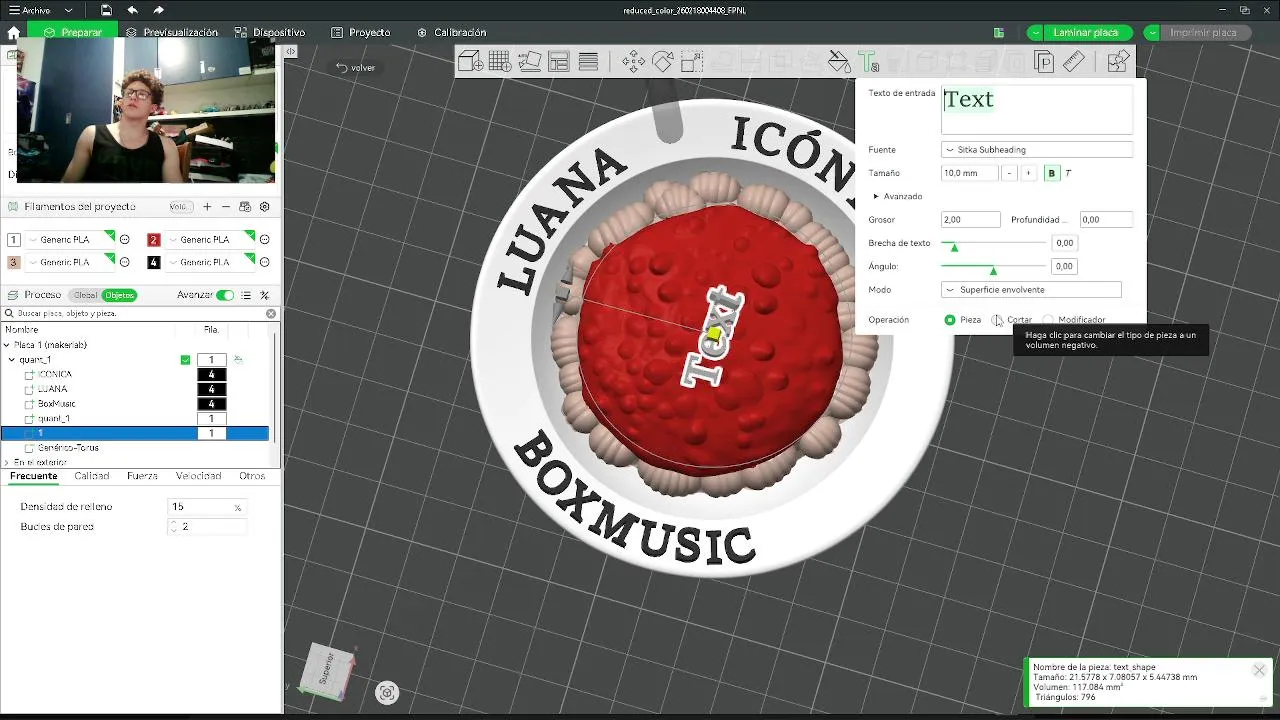Open filament 1 Generic PLA dropdown
1280x720 pixels.
pyautogui.click(x=71, y=240)
